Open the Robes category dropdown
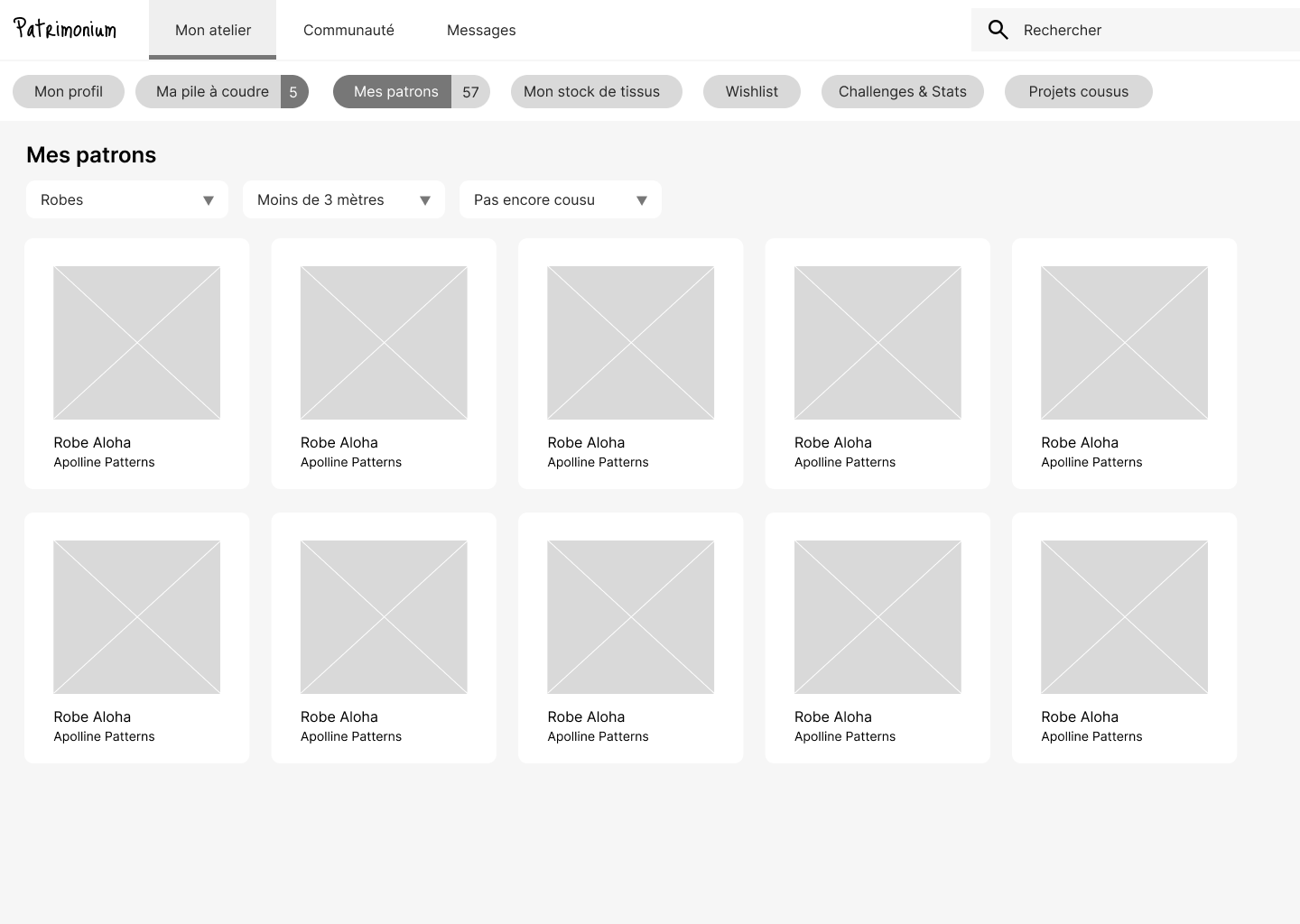The image size is (1300, 924). [126, 199]
